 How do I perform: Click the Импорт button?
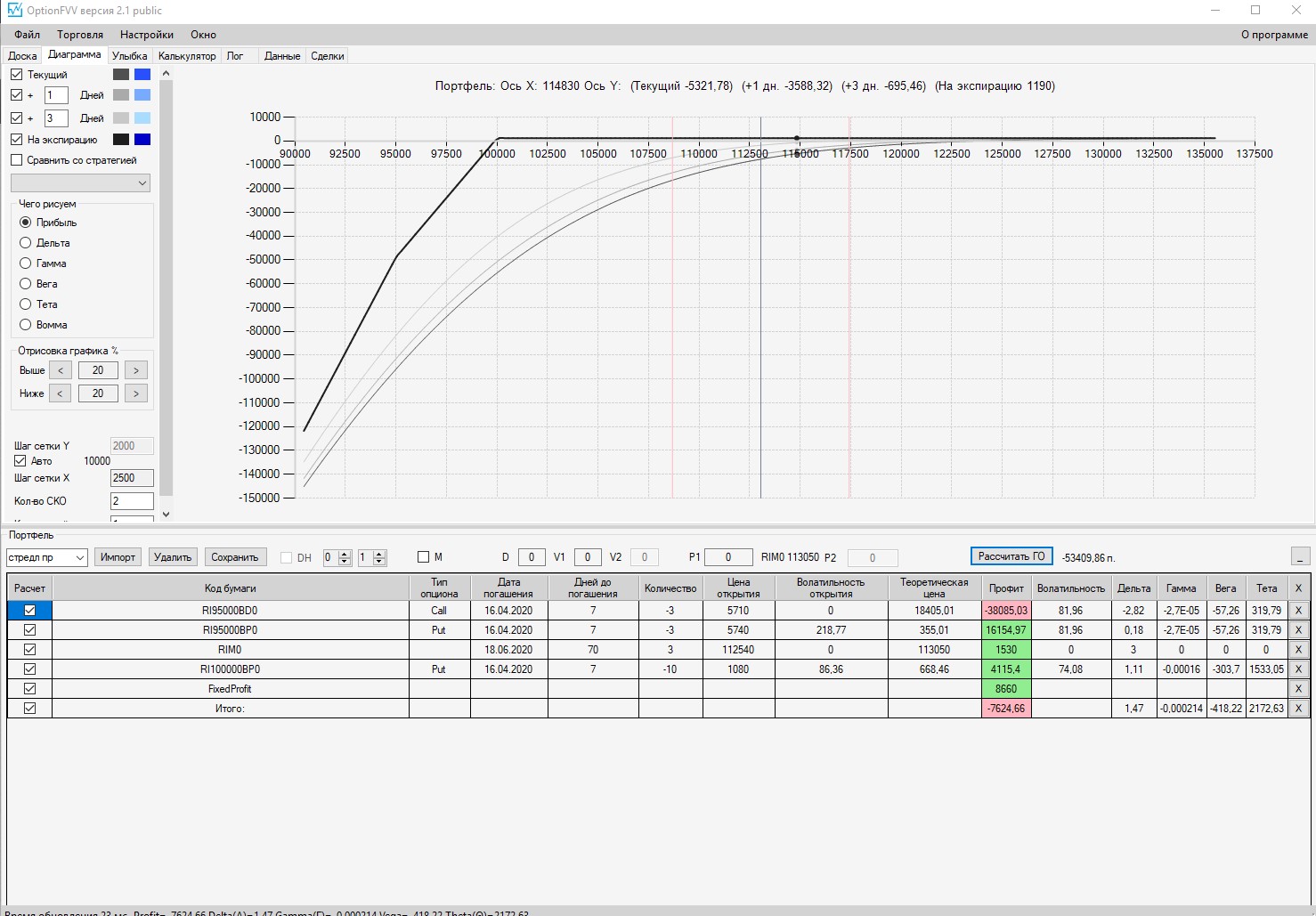(118, 557)
